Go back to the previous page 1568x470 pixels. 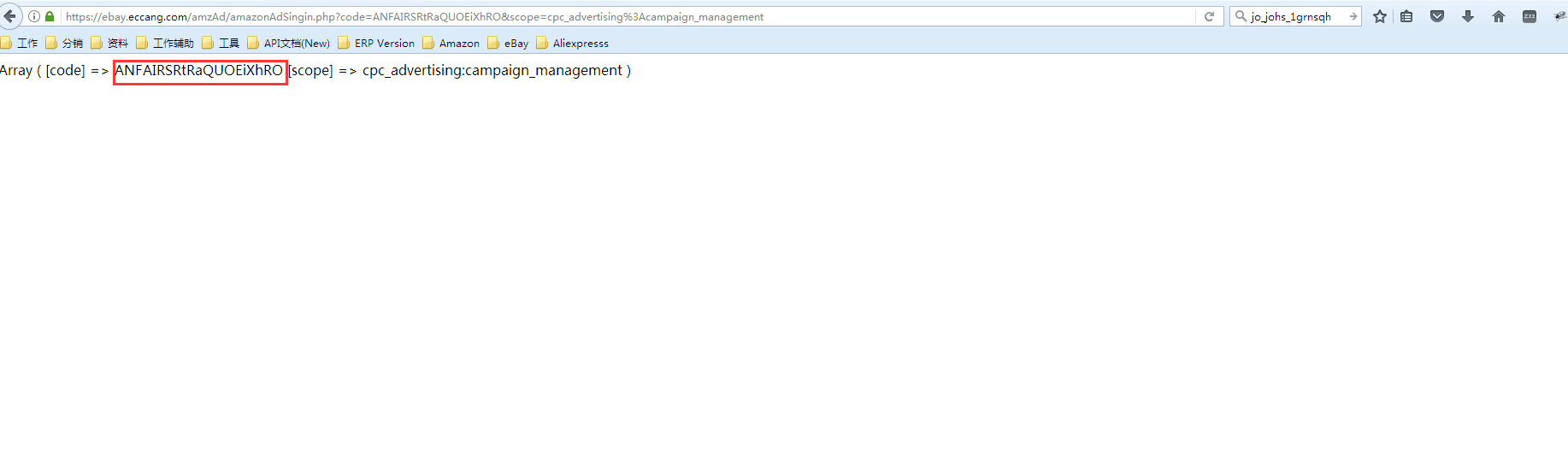(9, 16)
